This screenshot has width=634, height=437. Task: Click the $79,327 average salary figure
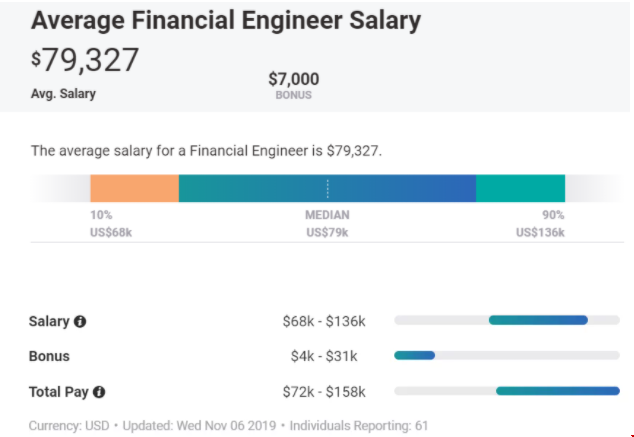point(85,60)
